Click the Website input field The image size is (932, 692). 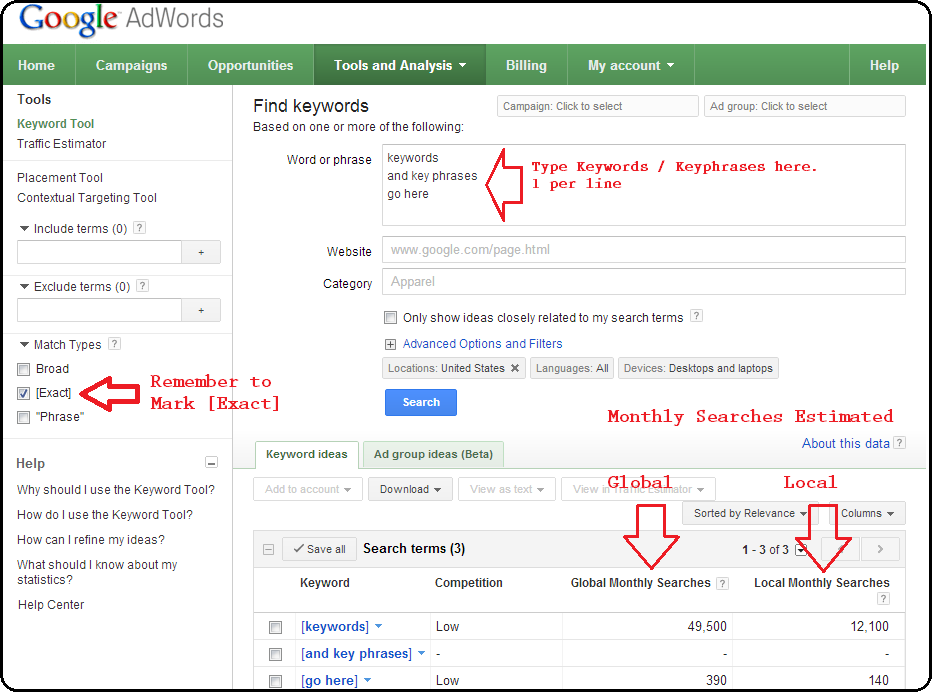click(x=644, y=250)
